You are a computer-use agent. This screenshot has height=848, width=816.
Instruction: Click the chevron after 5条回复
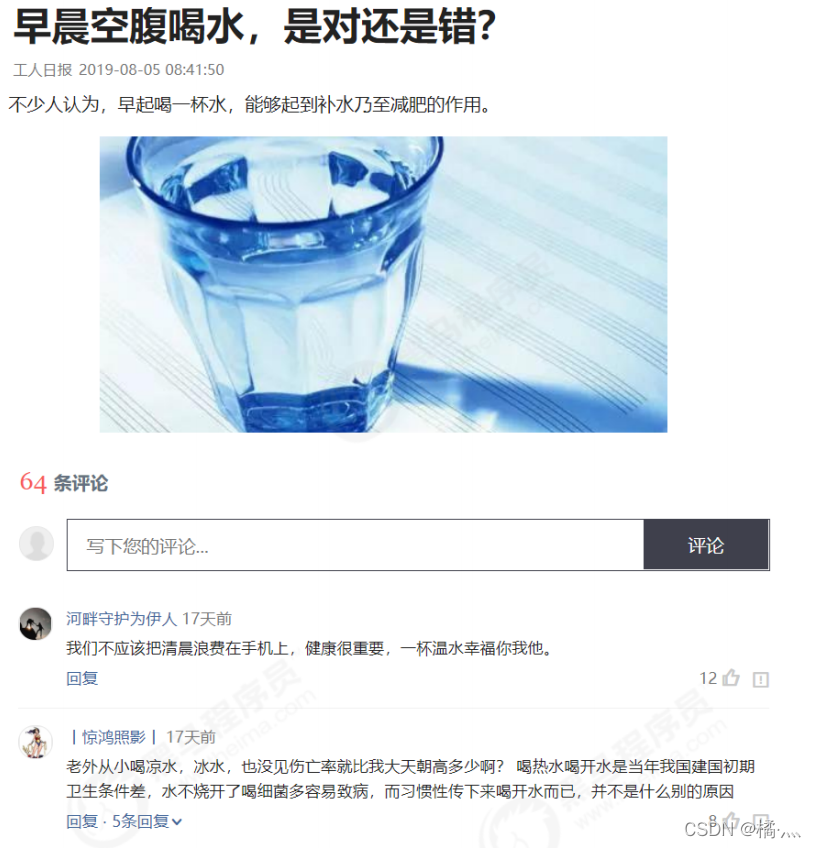click(177, 822)
